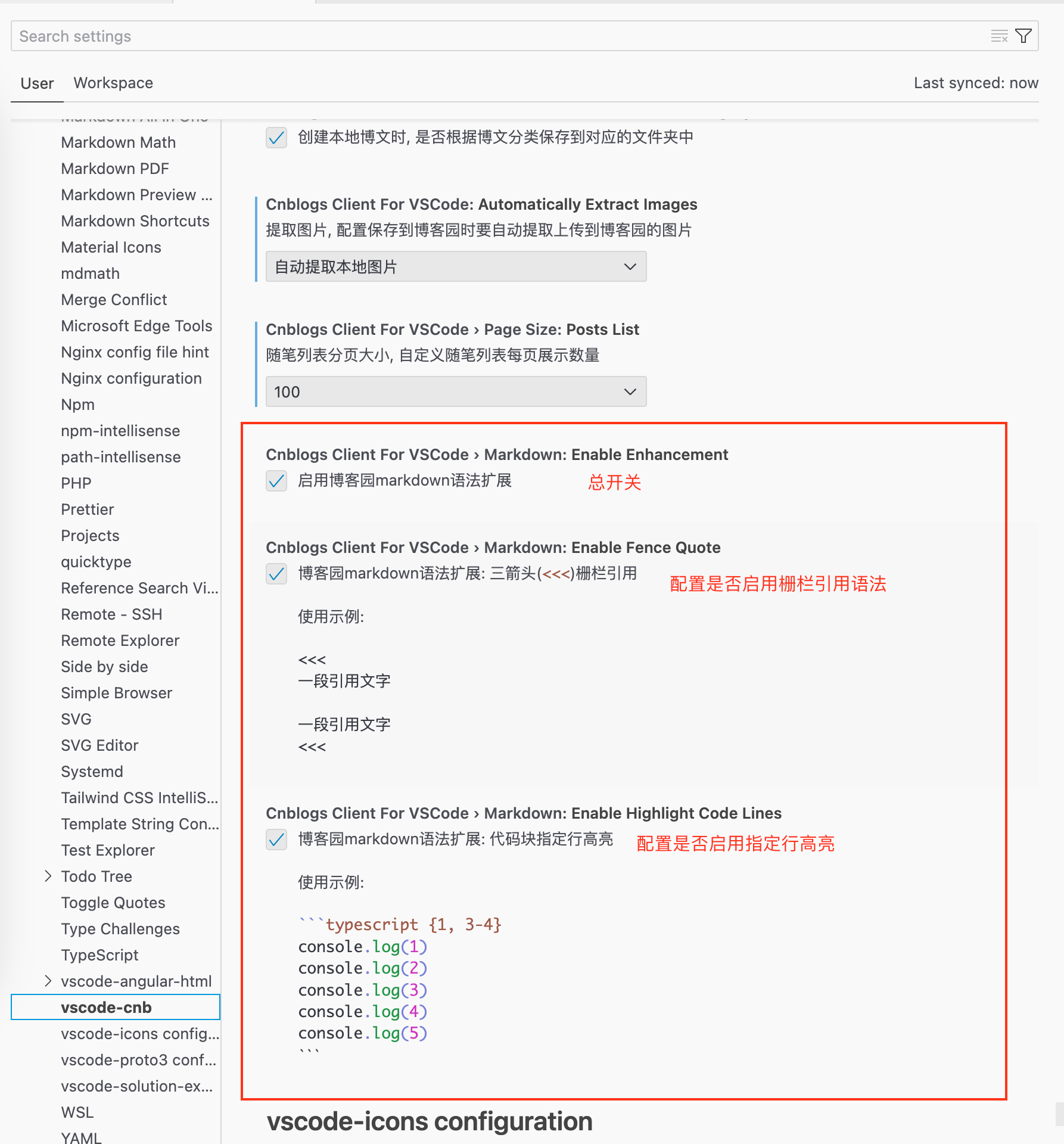Screen dimensions: 1064x1144
Task: Switch to the User settings tab
Action: 37,83
